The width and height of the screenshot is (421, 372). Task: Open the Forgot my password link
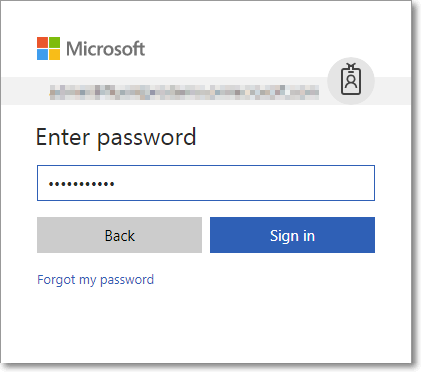click(x=96, y=280)
